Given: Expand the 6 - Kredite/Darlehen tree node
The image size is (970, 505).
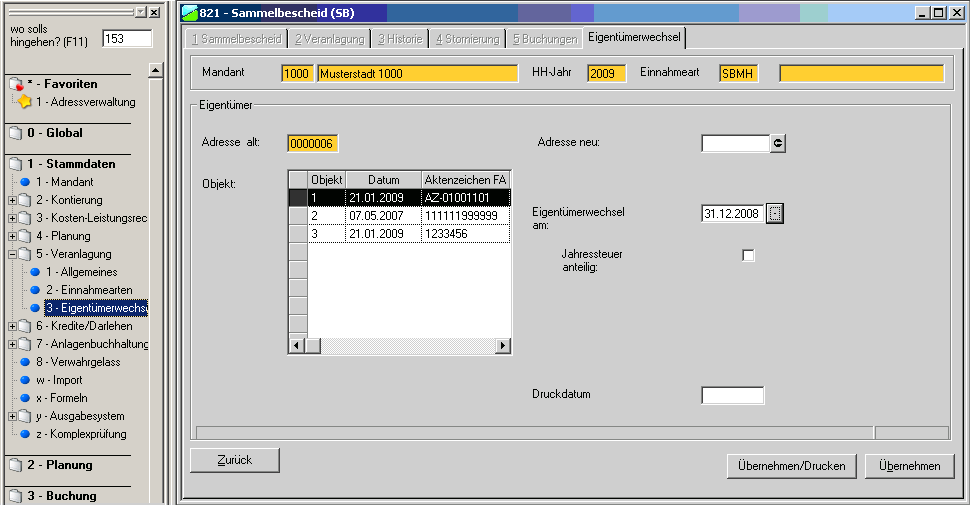Looking at the screenshot, I should click(x=12, y=326).
